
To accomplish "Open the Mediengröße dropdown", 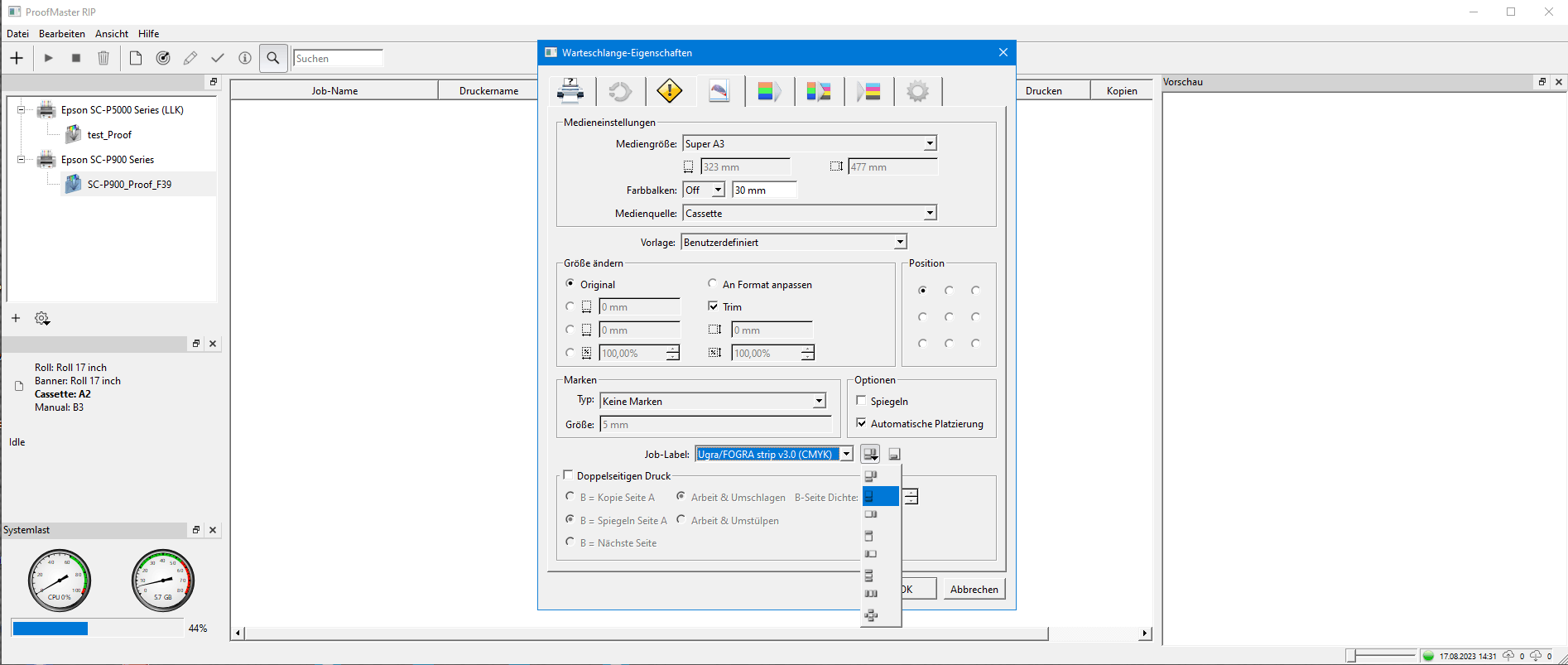I will click(x=930, y=144).
